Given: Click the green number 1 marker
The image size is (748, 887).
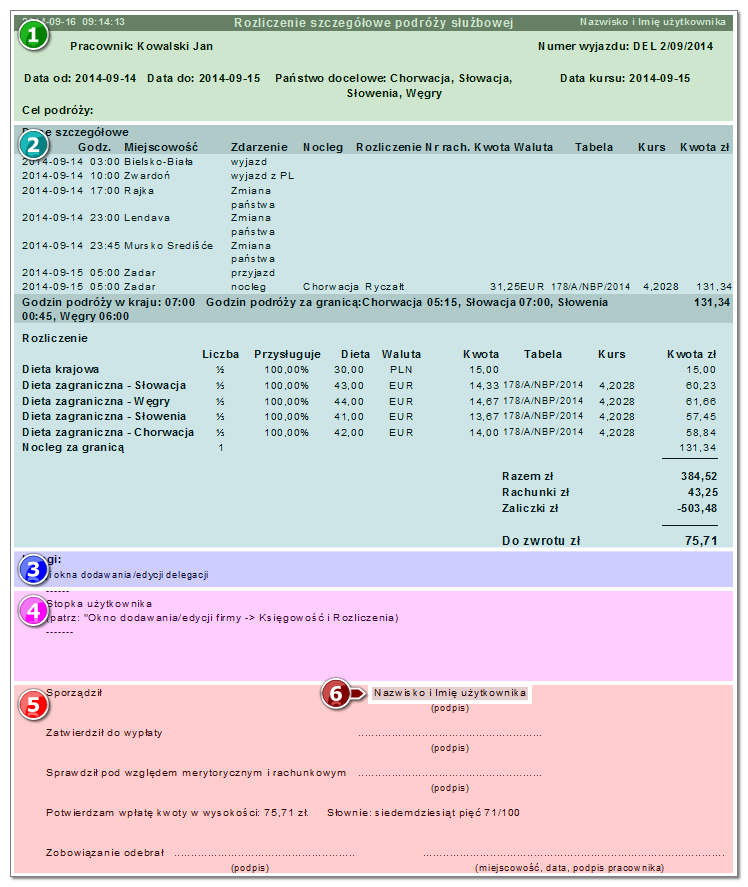Looking at the screenshot, I should [x=33, y=36].
